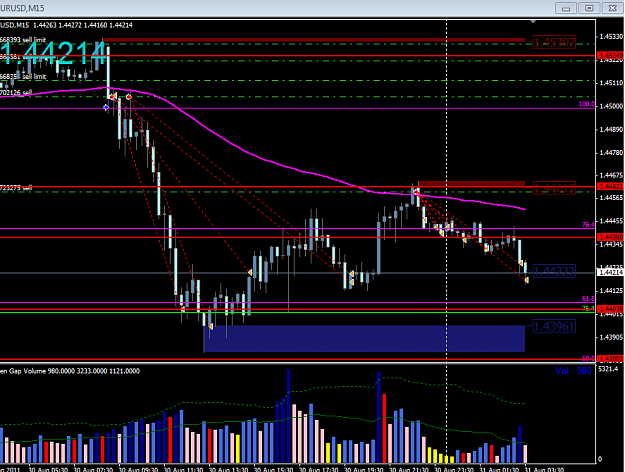The width and height of the screenshot is (625, 472).
Task: Select the blue arrow marker near 1.45000
Action: coord(106,107)
